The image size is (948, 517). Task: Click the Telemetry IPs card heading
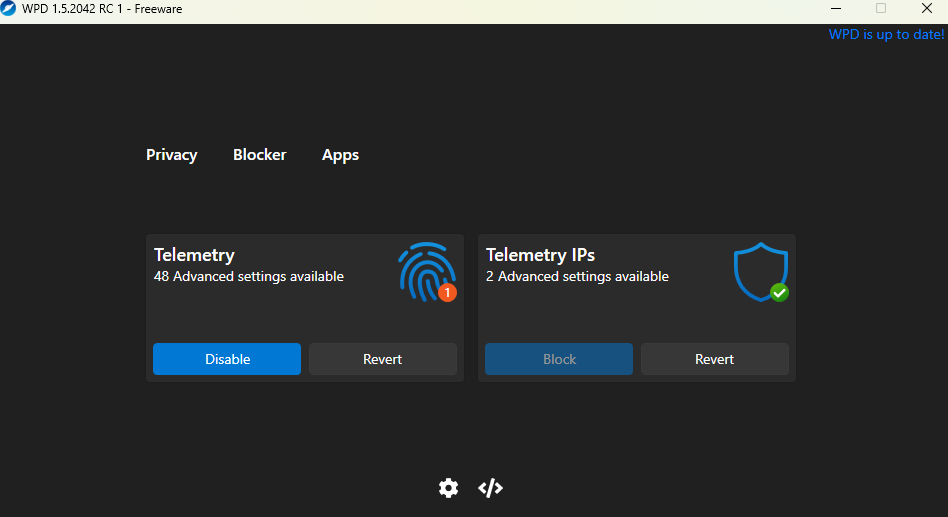[541, 255]
